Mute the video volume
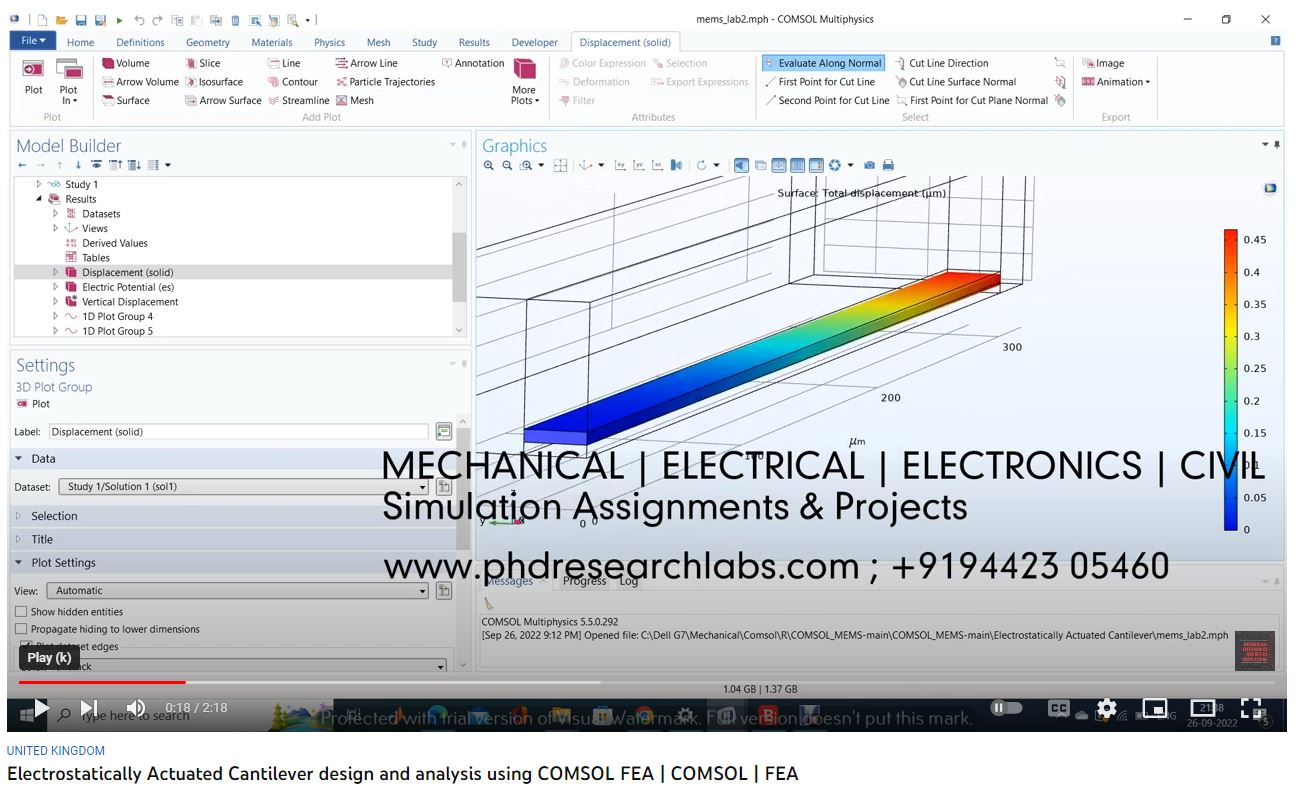 (136, 708)
